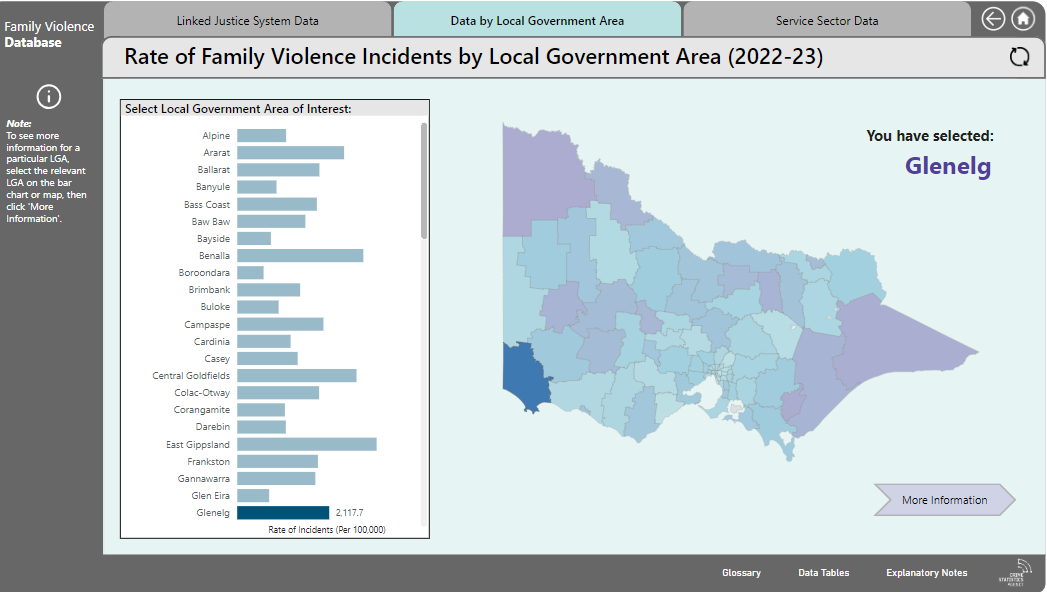Select the dark blue Glenelg map region
The height and width of the screenshot is (592, 1047).
[x=524, y=375]
